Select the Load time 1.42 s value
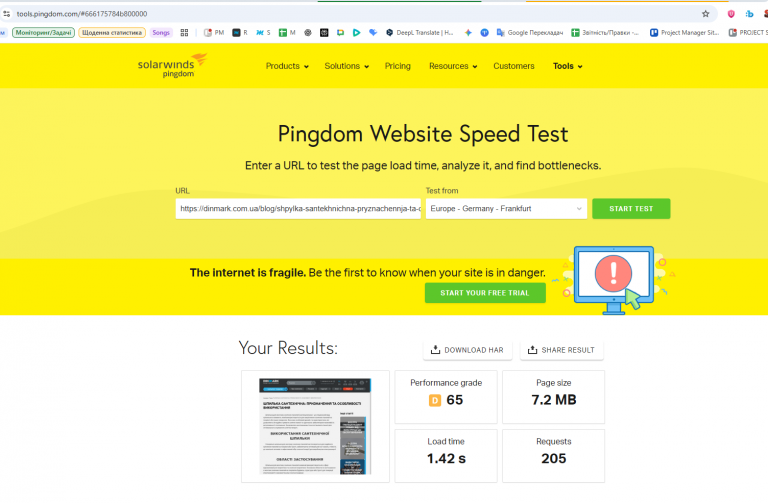The width and height of the screenshot is (768, 503). [x=446, y=458]
